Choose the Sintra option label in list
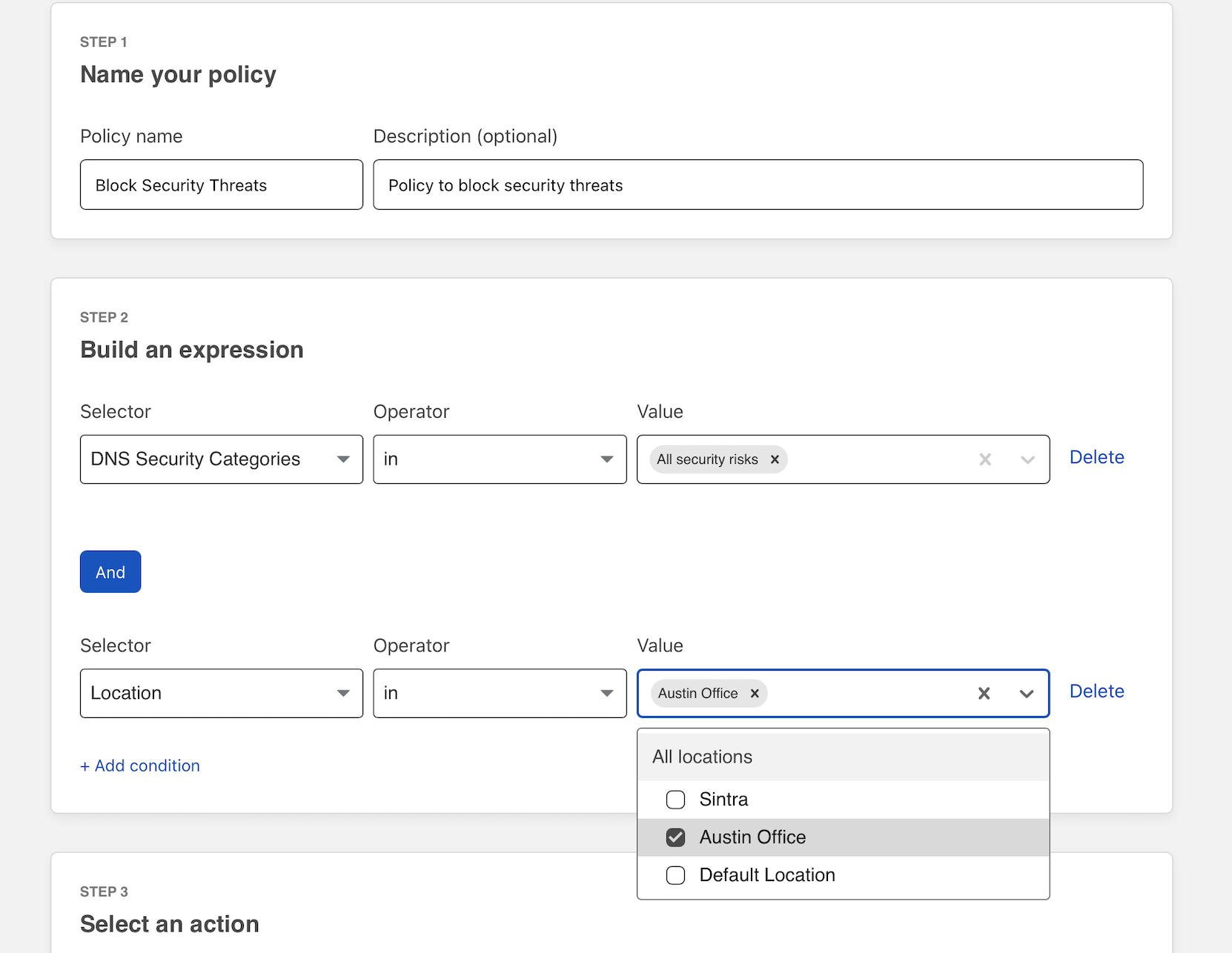Viewport: 1232px width, 953px height. click(x=723, y=800)
